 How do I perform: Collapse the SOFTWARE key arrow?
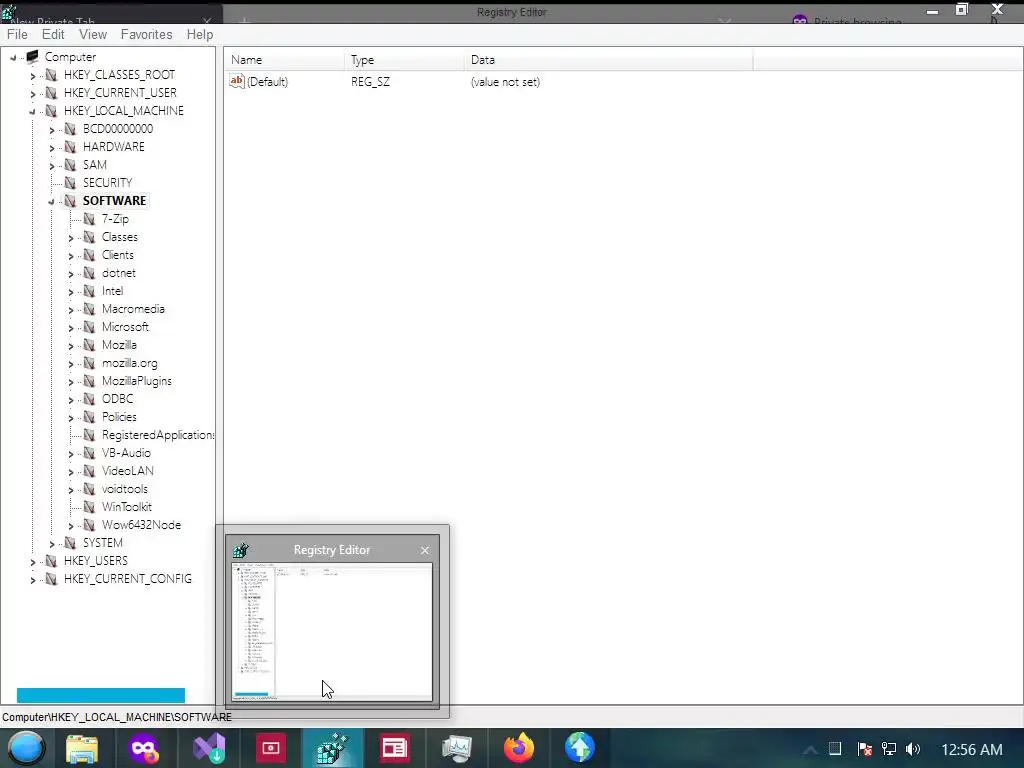point(52,202)
